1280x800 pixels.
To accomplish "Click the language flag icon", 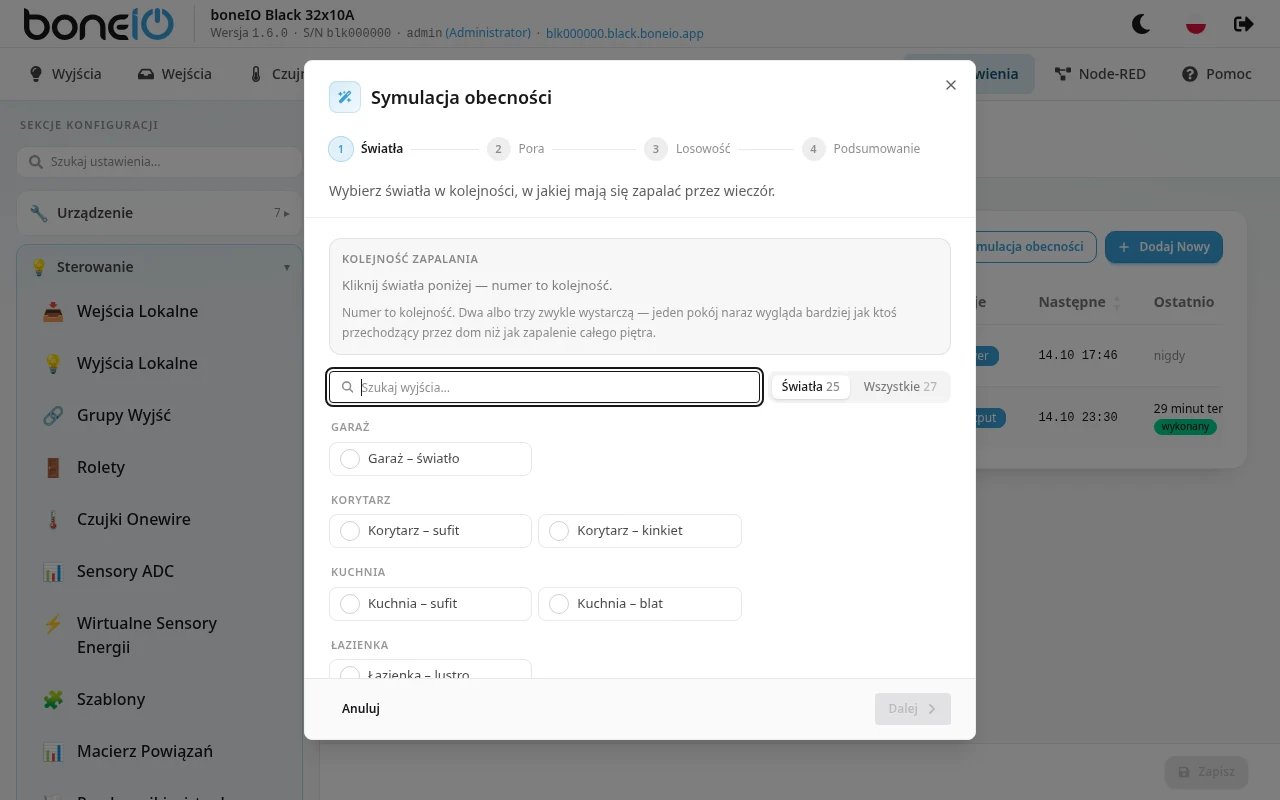I will (1195, 24).
